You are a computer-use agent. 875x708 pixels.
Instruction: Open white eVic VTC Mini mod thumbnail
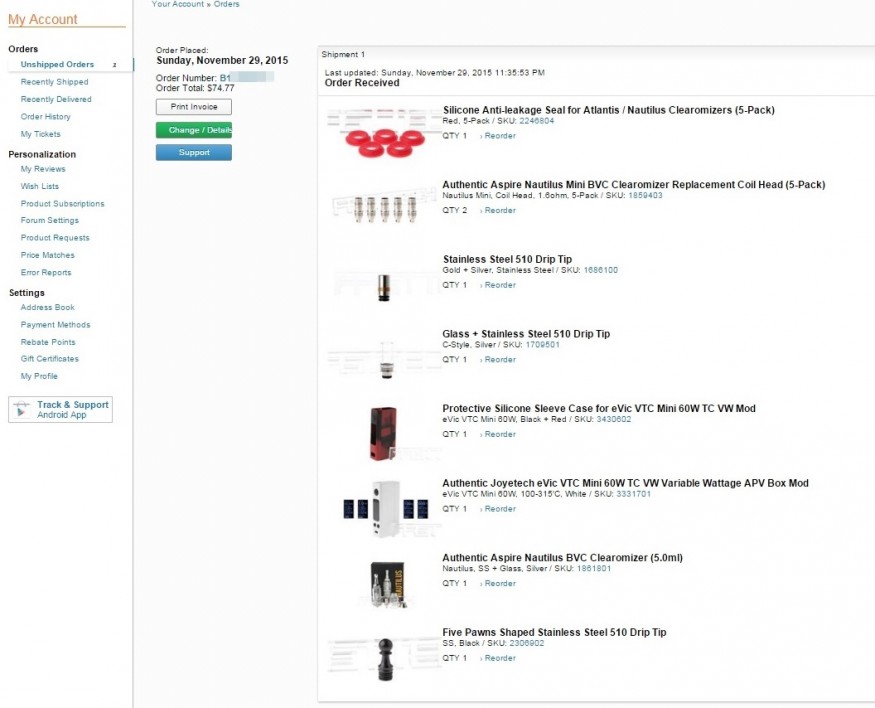pyautogui.click(x=385, y=508)
